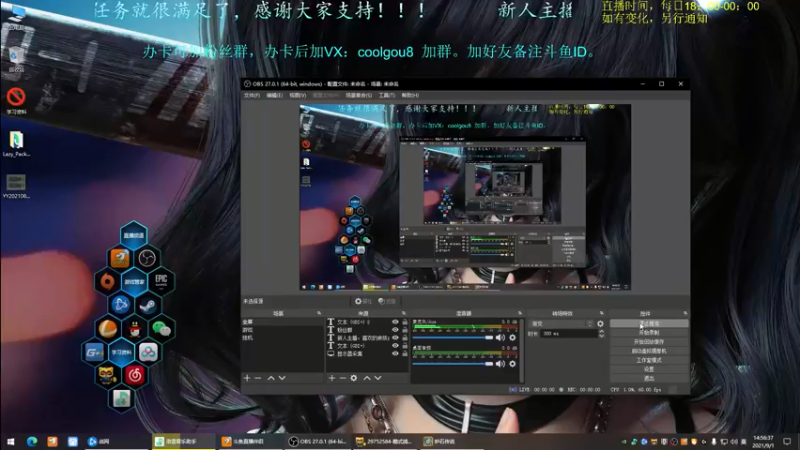Lock the 显示器采集 source
Screen dimensions: 800x450
[405, 354]
